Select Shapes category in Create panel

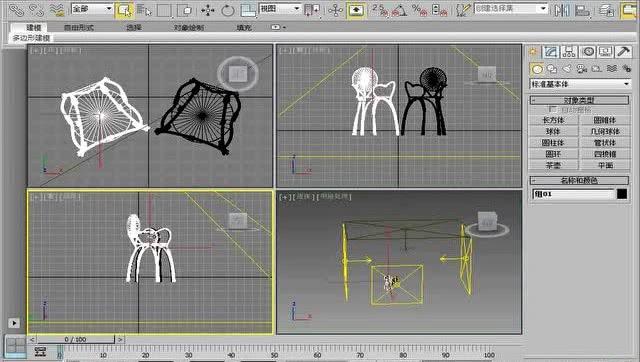552,69
